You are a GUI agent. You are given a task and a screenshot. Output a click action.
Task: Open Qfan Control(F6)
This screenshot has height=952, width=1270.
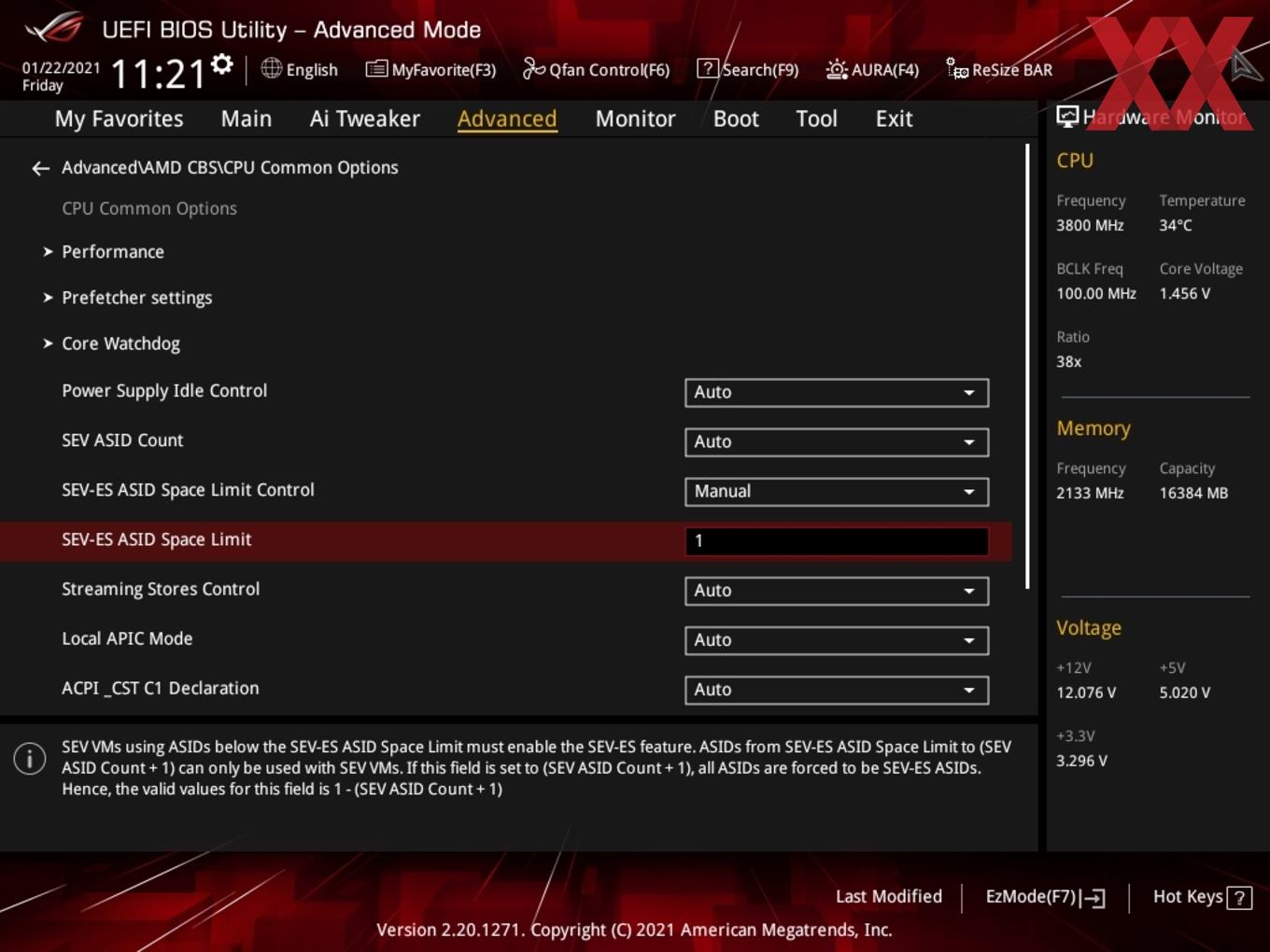pyautogui.click(x=609, y=70)
